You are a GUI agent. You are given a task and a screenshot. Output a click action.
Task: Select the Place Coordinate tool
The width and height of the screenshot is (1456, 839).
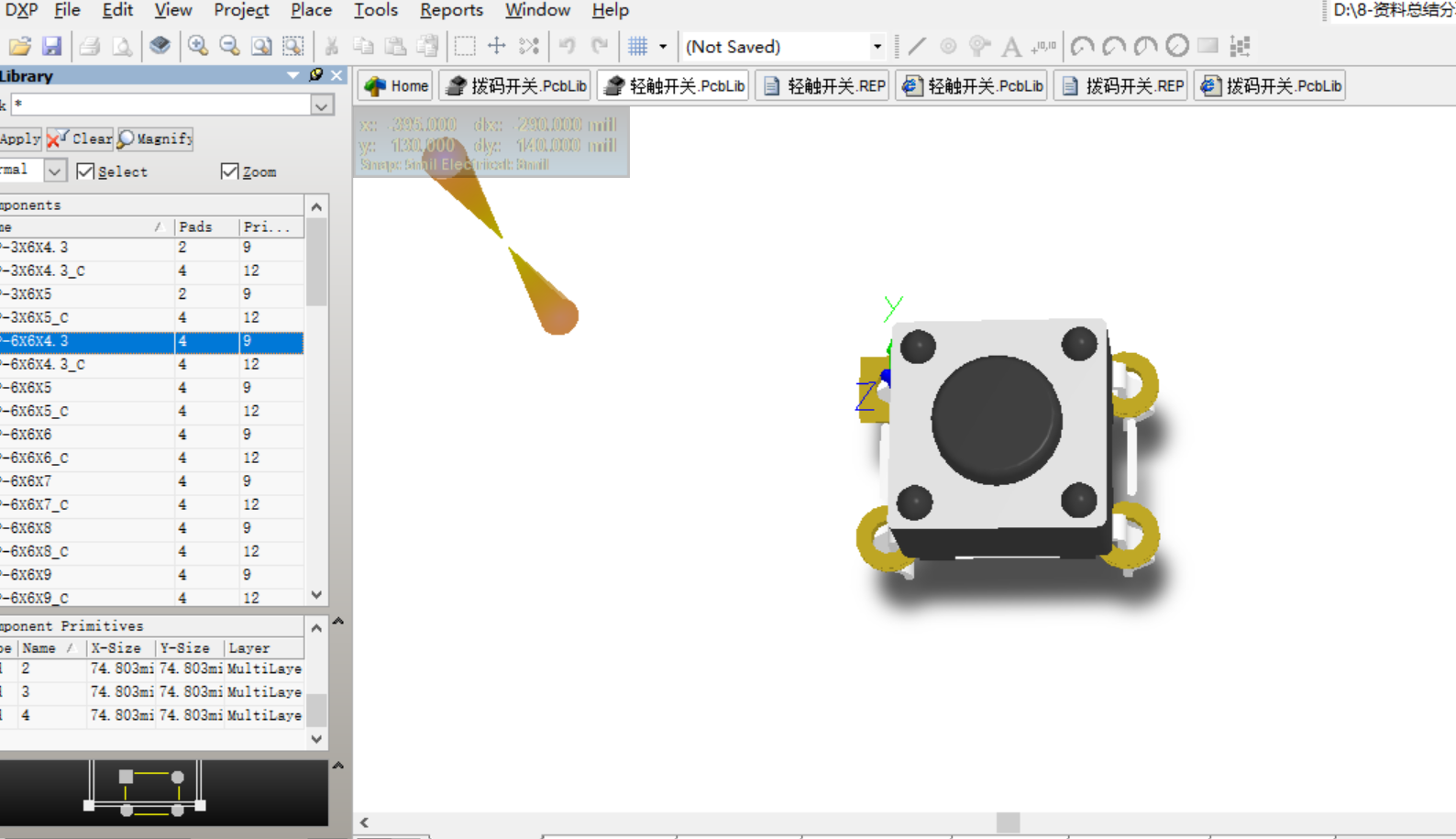coord(1043,46)
